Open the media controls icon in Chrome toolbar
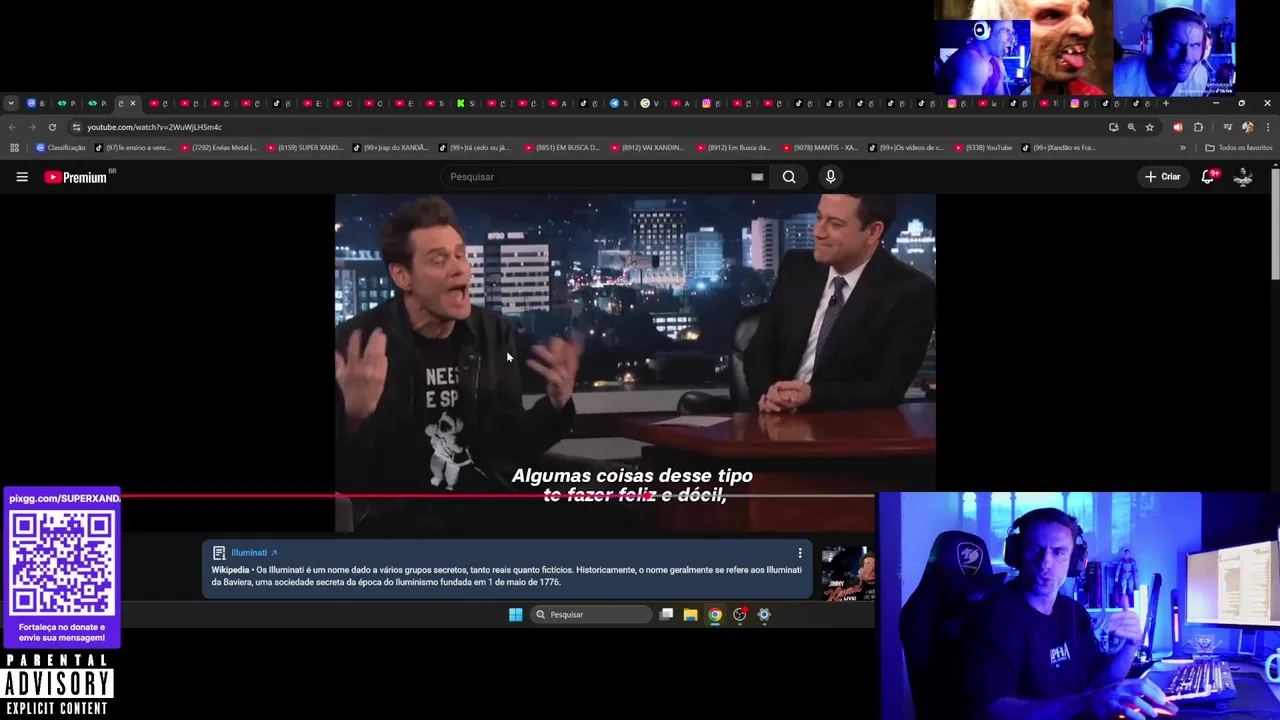This screenshot has width=1280, height=720. 1227,127
